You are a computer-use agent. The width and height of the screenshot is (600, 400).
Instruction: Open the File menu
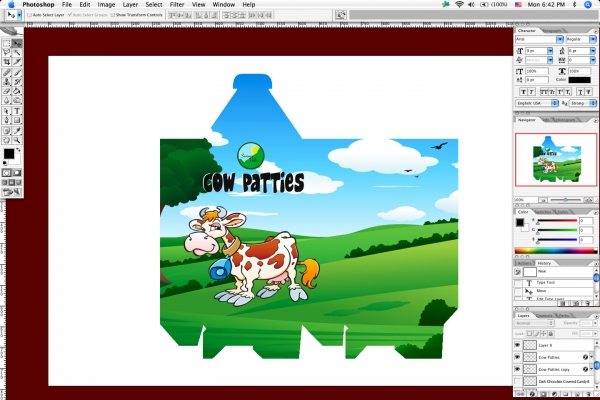[67, 5]
